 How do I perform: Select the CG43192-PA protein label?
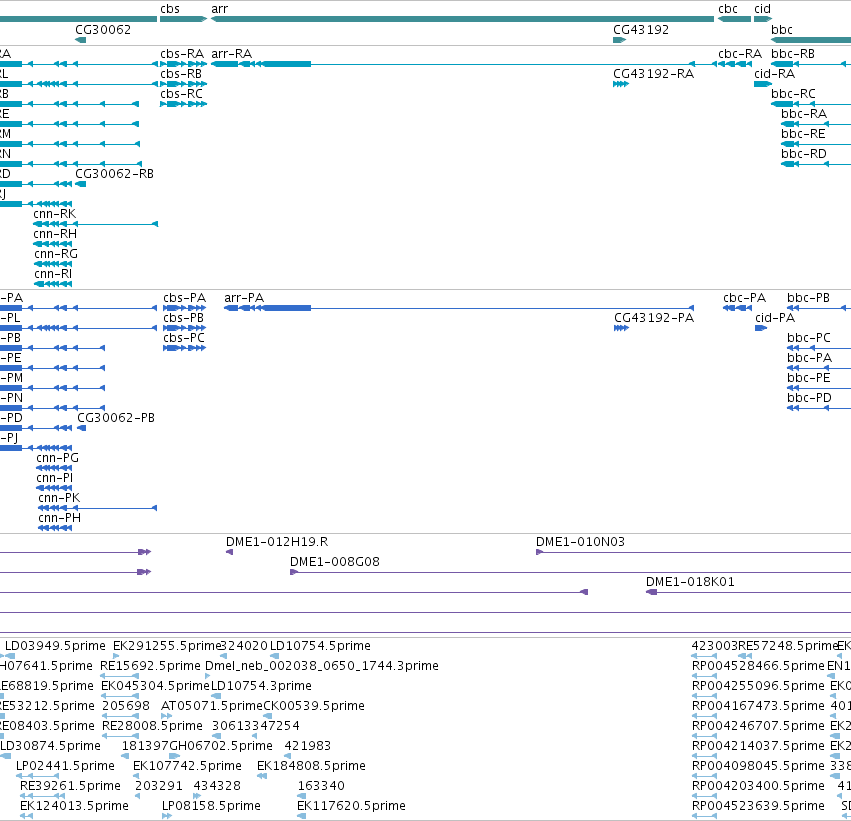[654, 318]
